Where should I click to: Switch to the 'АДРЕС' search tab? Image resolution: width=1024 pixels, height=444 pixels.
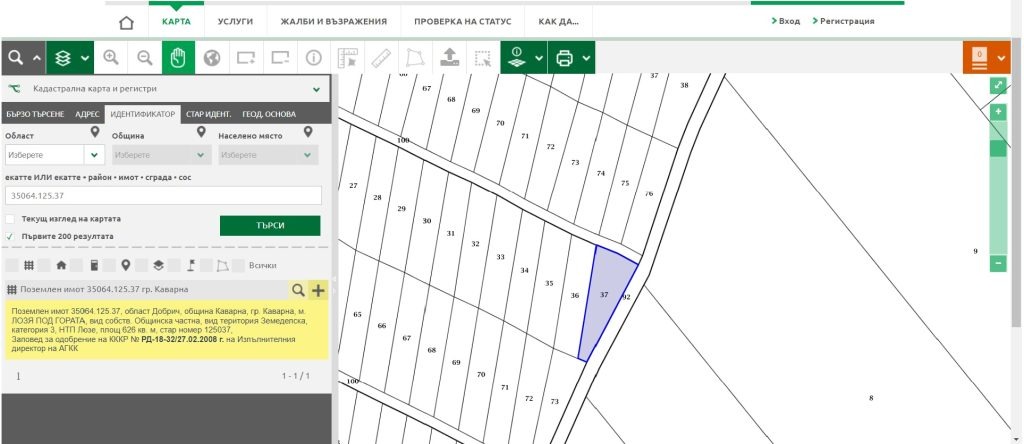tap(87, 114)
